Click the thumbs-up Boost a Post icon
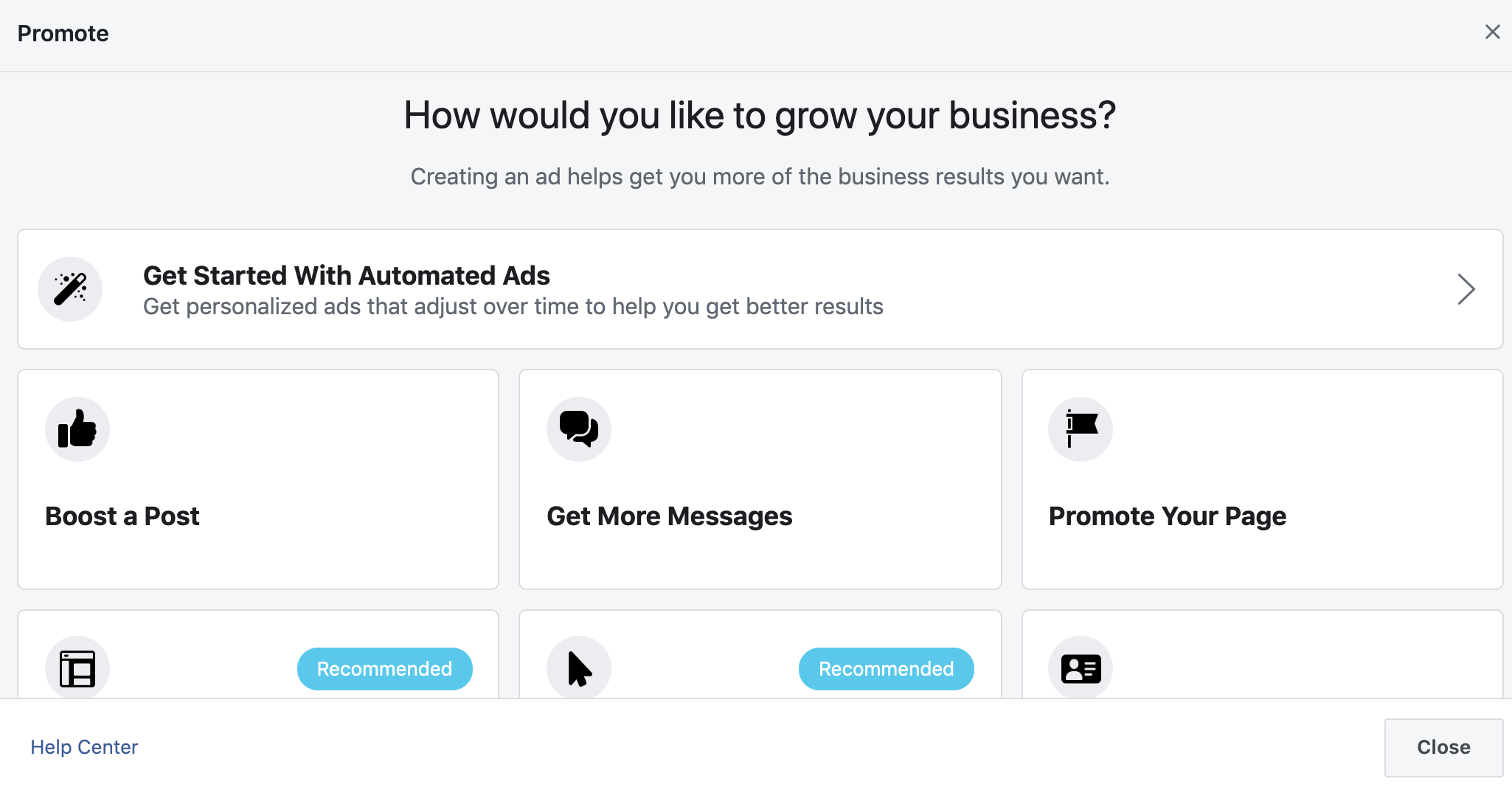Viewport: 1512px width, 787px height. (77, 429)
